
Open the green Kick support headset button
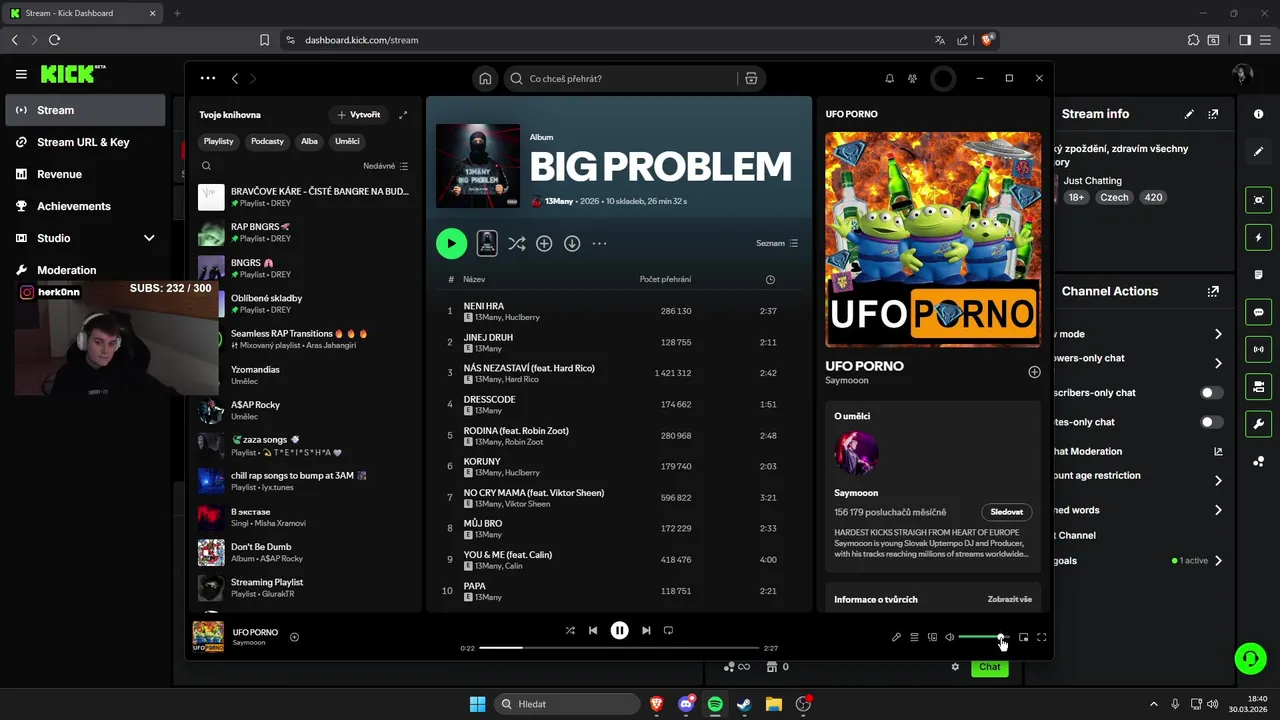1250,658
